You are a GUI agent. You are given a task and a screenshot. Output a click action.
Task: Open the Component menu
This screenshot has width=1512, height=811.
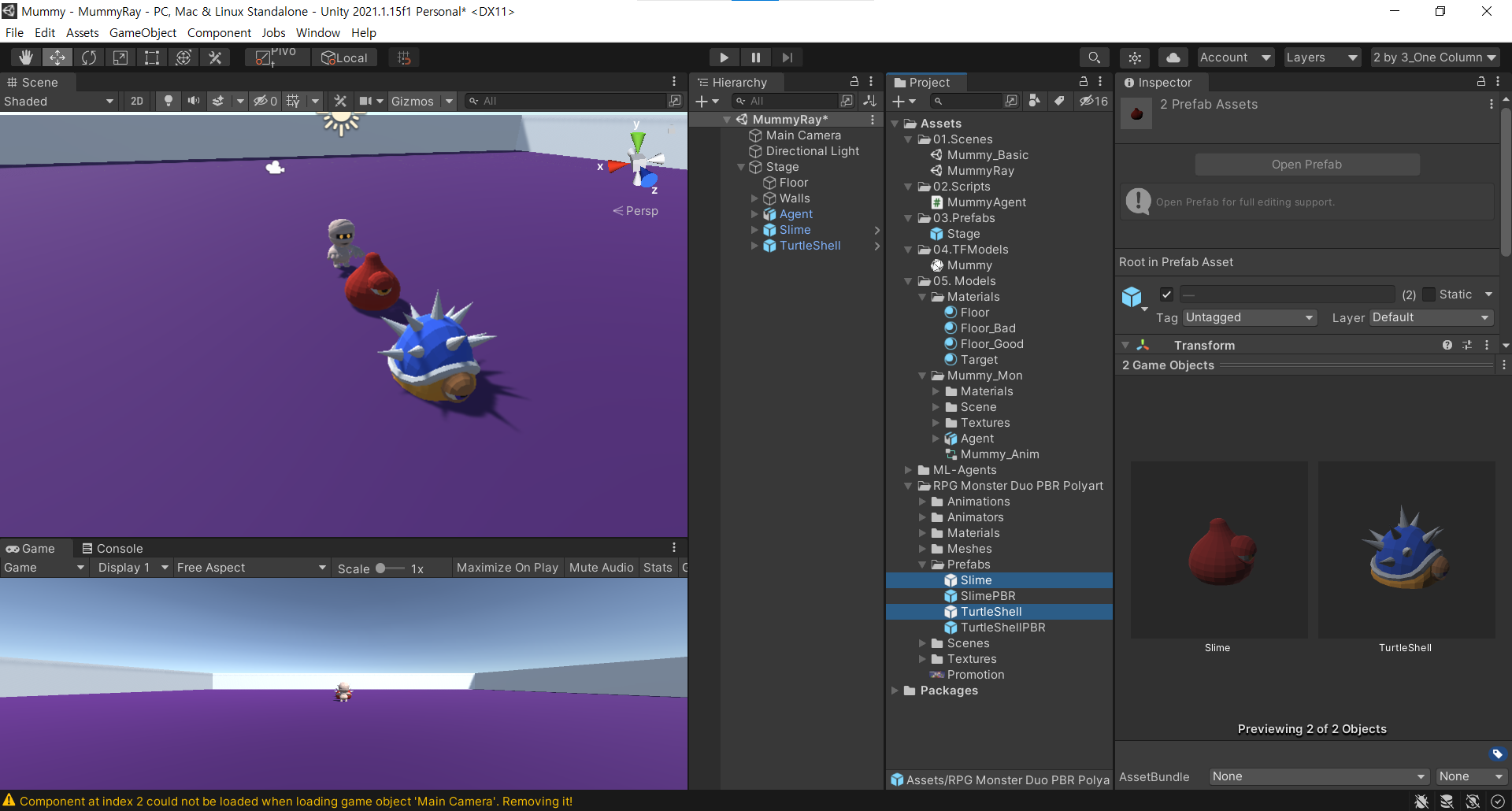(x=219, y=32)
